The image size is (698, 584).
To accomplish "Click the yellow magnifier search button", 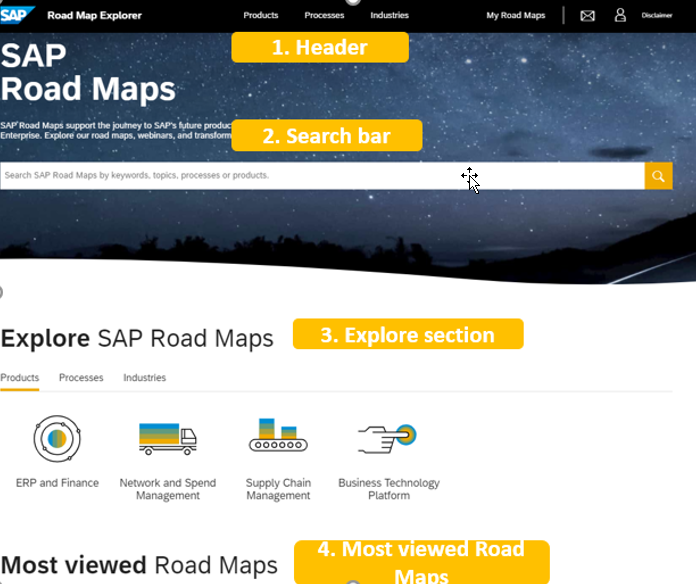I will click(x=658, y=176).
